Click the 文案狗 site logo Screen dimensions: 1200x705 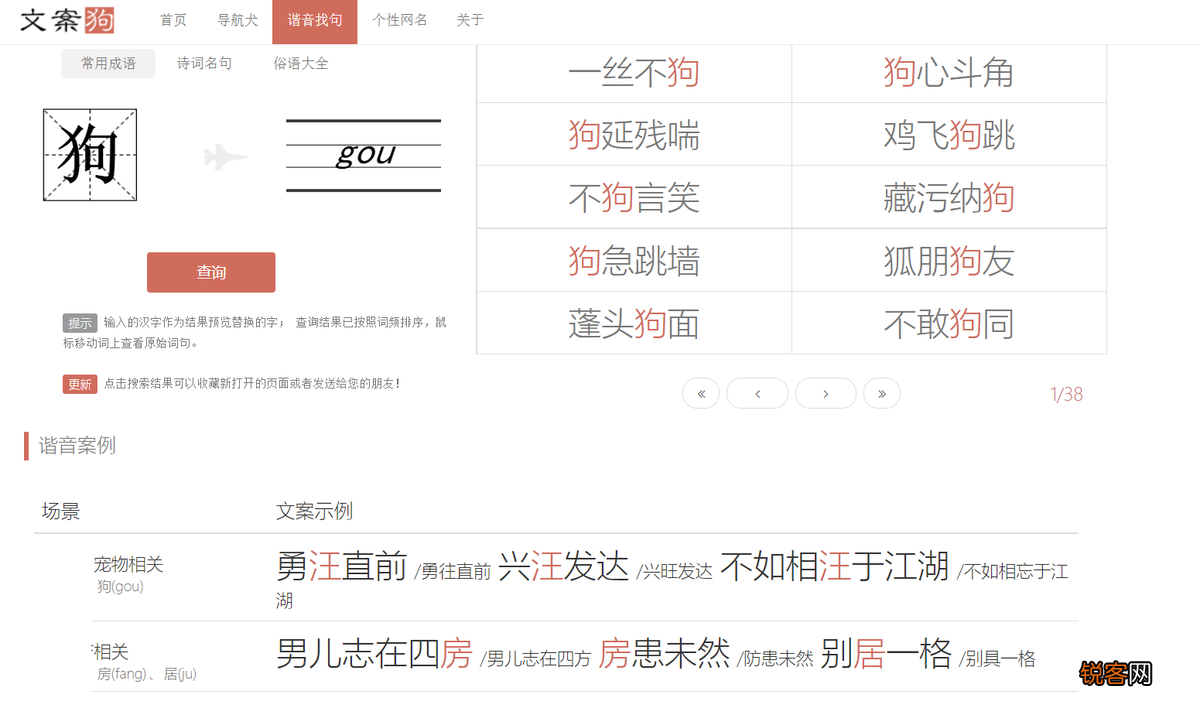67,20
